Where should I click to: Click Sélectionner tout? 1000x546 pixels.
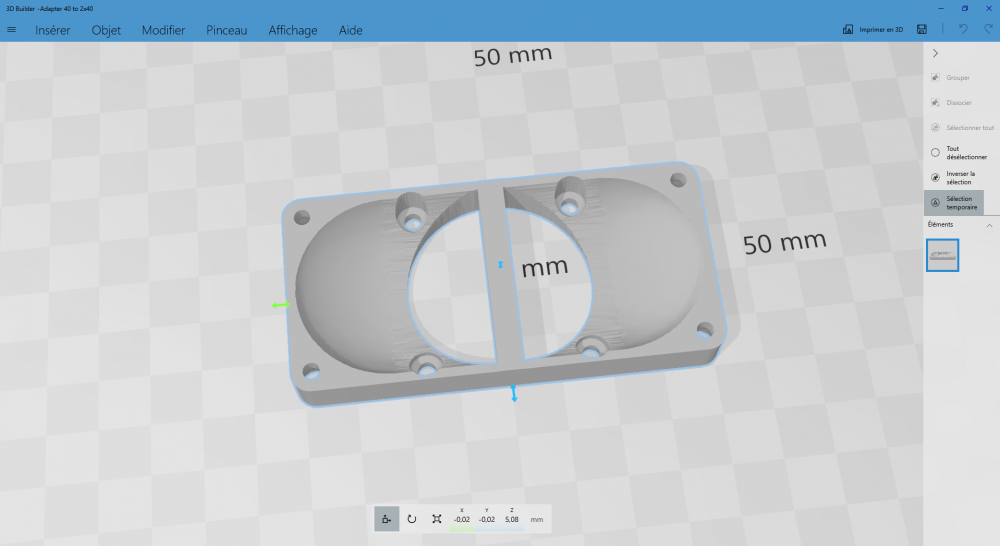[962, 128]
